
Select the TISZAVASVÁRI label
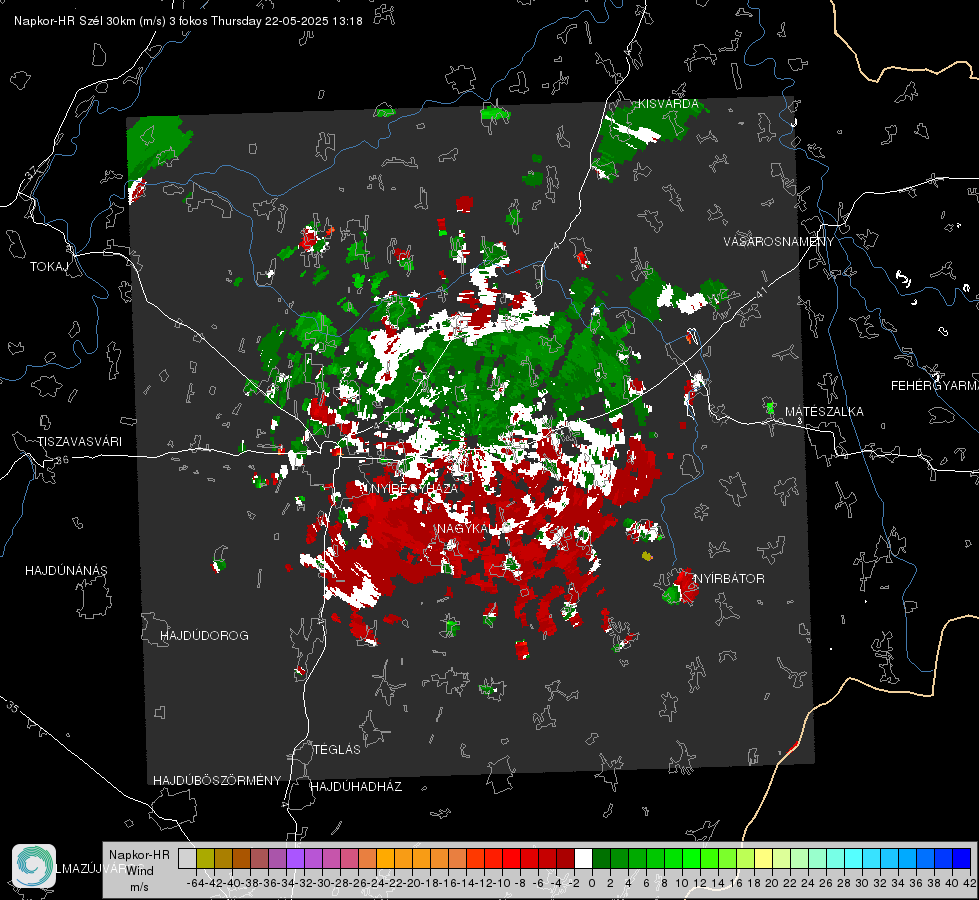(79, 442)
